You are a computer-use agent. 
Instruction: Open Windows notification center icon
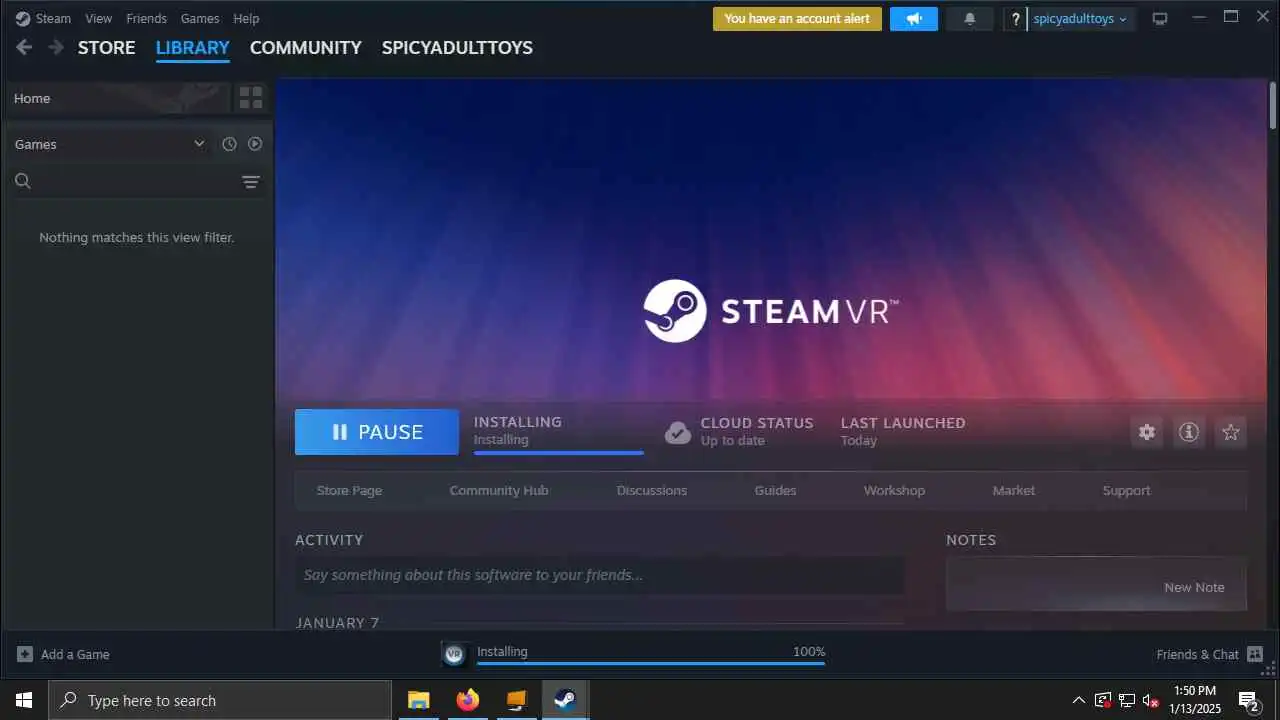1249,700
